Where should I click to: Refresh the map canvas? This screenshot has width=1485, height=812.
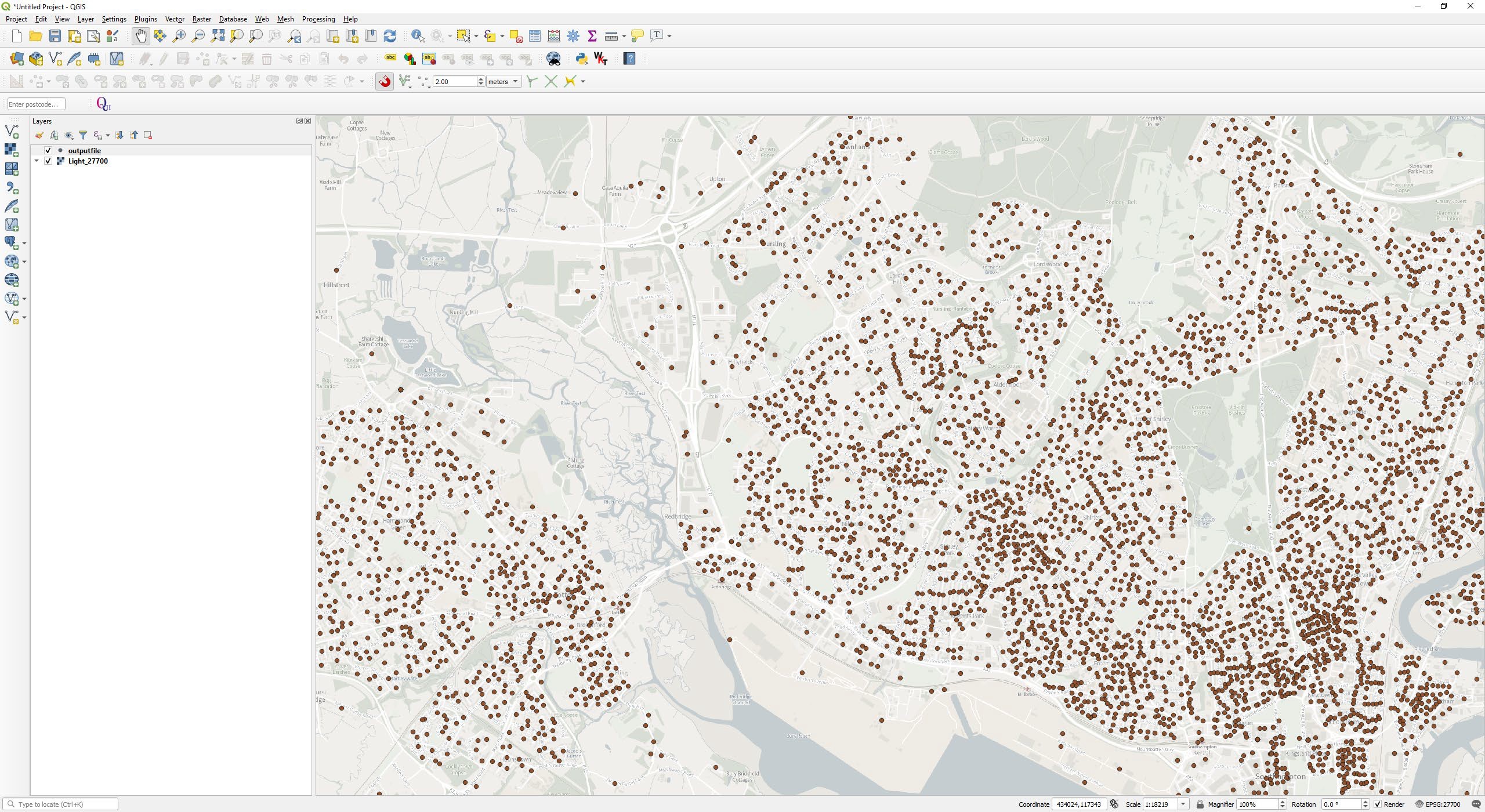[390, 36]
